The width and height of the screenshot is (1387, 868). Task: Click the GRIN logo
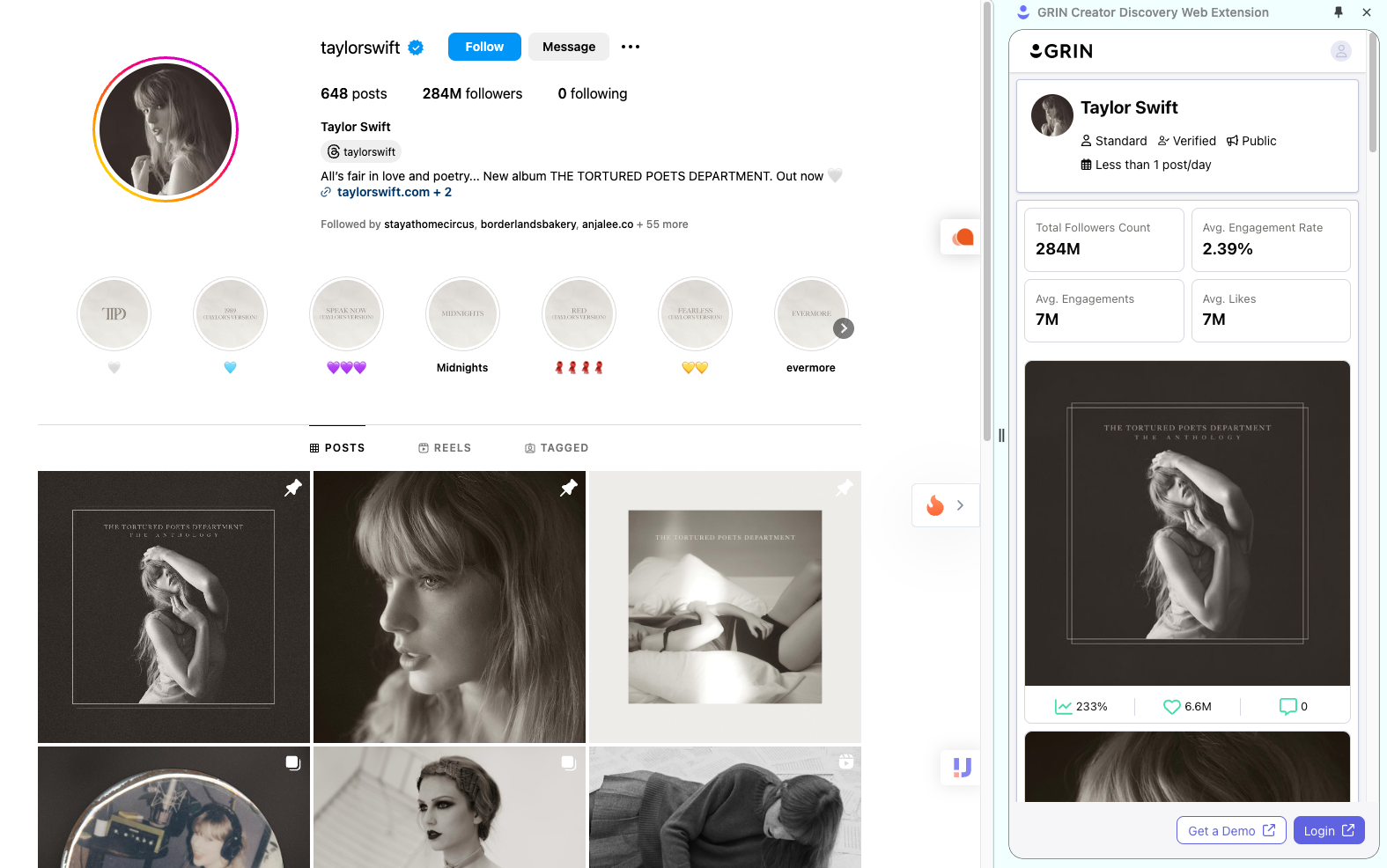[x=1061, y=51]
